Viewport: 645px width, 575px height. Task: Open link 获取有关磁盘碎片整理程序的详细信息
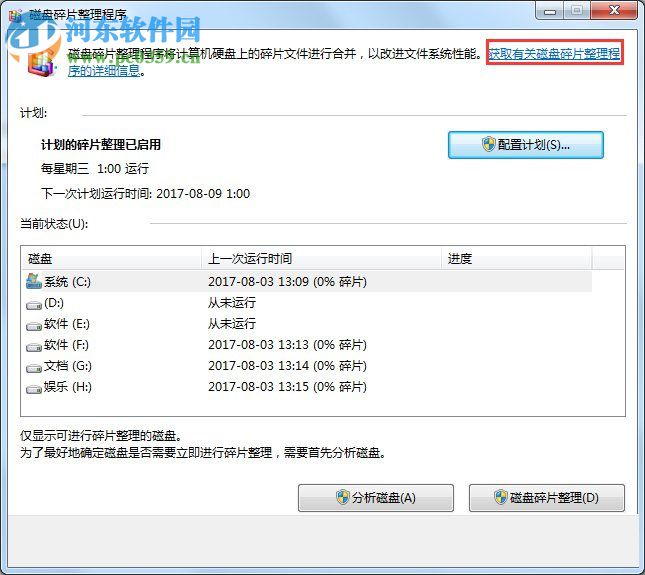pos(554,53)
